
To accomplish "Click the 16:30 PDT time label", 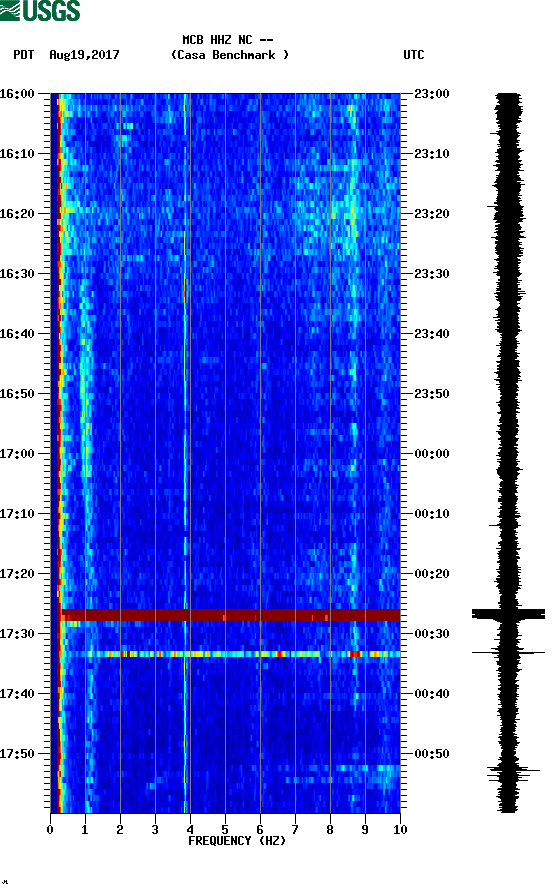I will click(17, 273).
